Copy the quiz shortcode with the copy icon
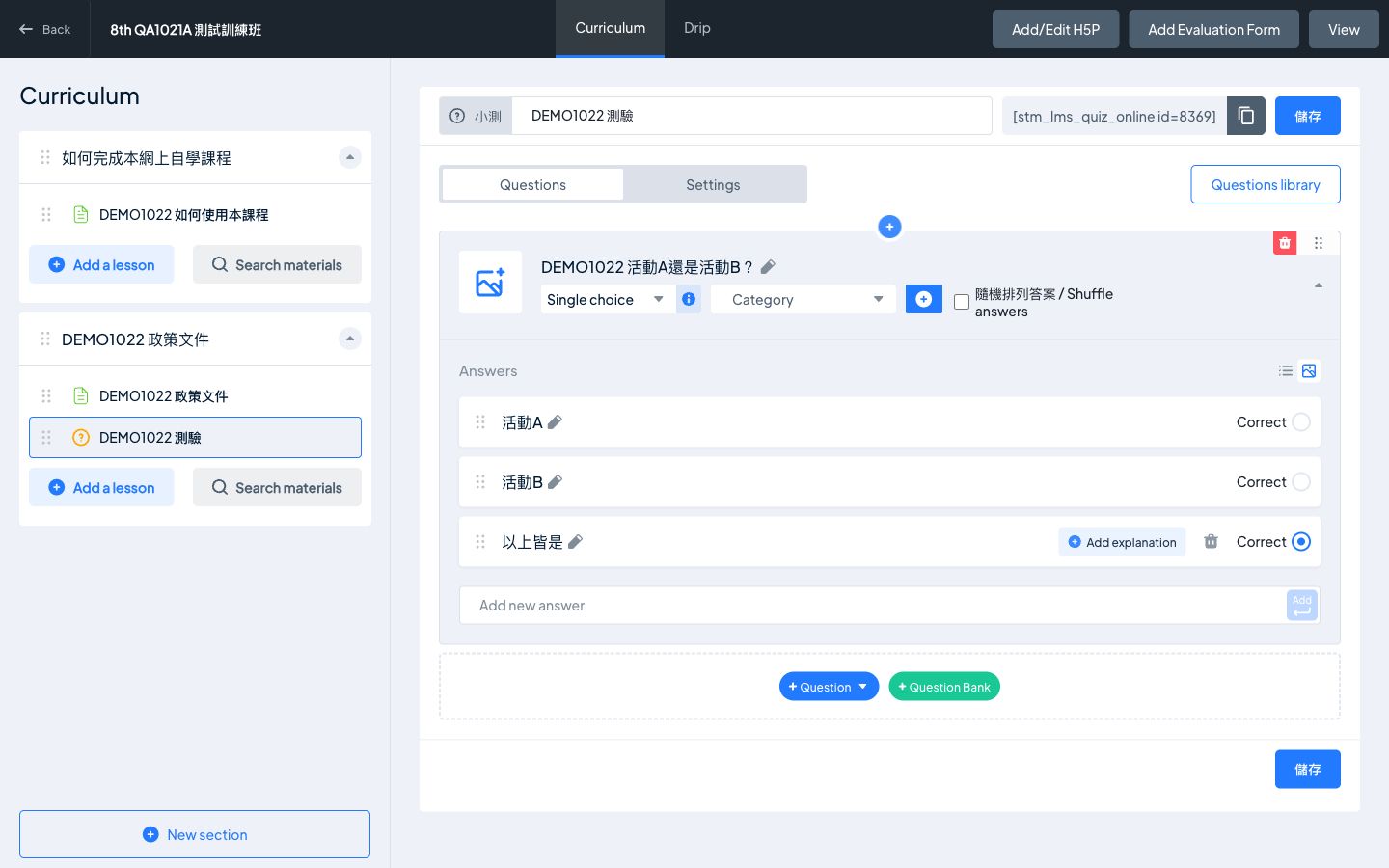 [1246, 116]
